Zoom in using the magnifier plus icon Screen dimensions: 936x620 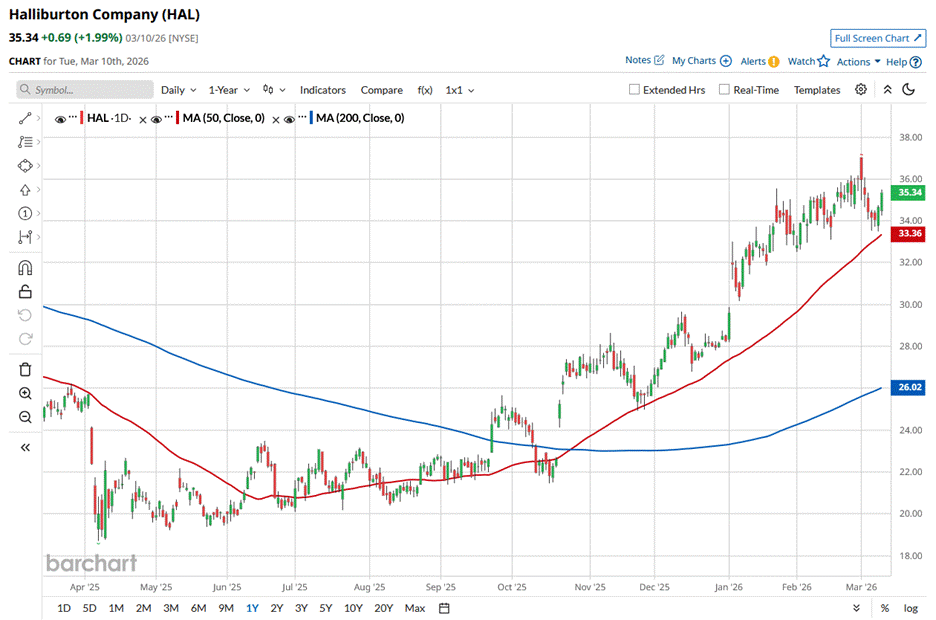tap(25, 393)
